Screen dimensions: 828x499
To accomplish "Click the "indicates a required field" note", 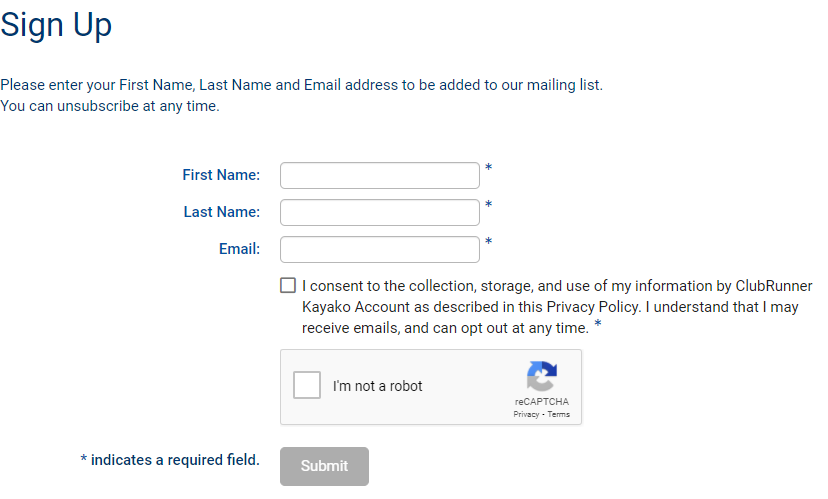I will pyautogui.click(x=170, y=460).
